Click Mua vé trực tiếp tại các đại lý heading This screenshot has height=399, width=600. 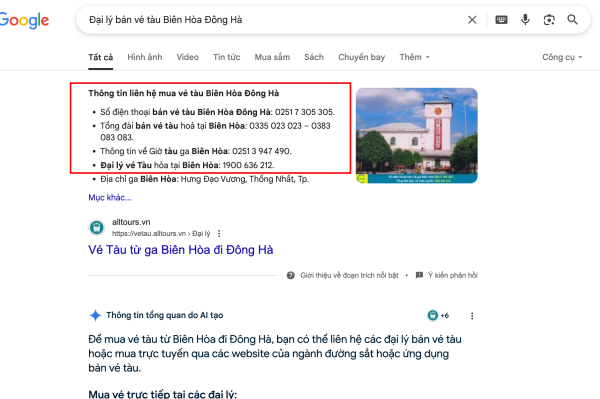(x=163, y=394)
